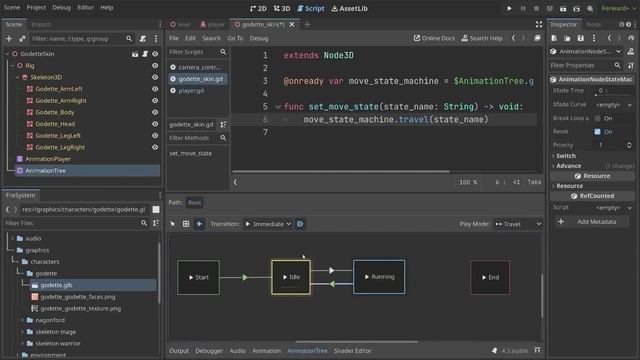Screen dimensions: 640x360
Task: Open the Script editor Go To menu
Action: [x=235, y=38]
